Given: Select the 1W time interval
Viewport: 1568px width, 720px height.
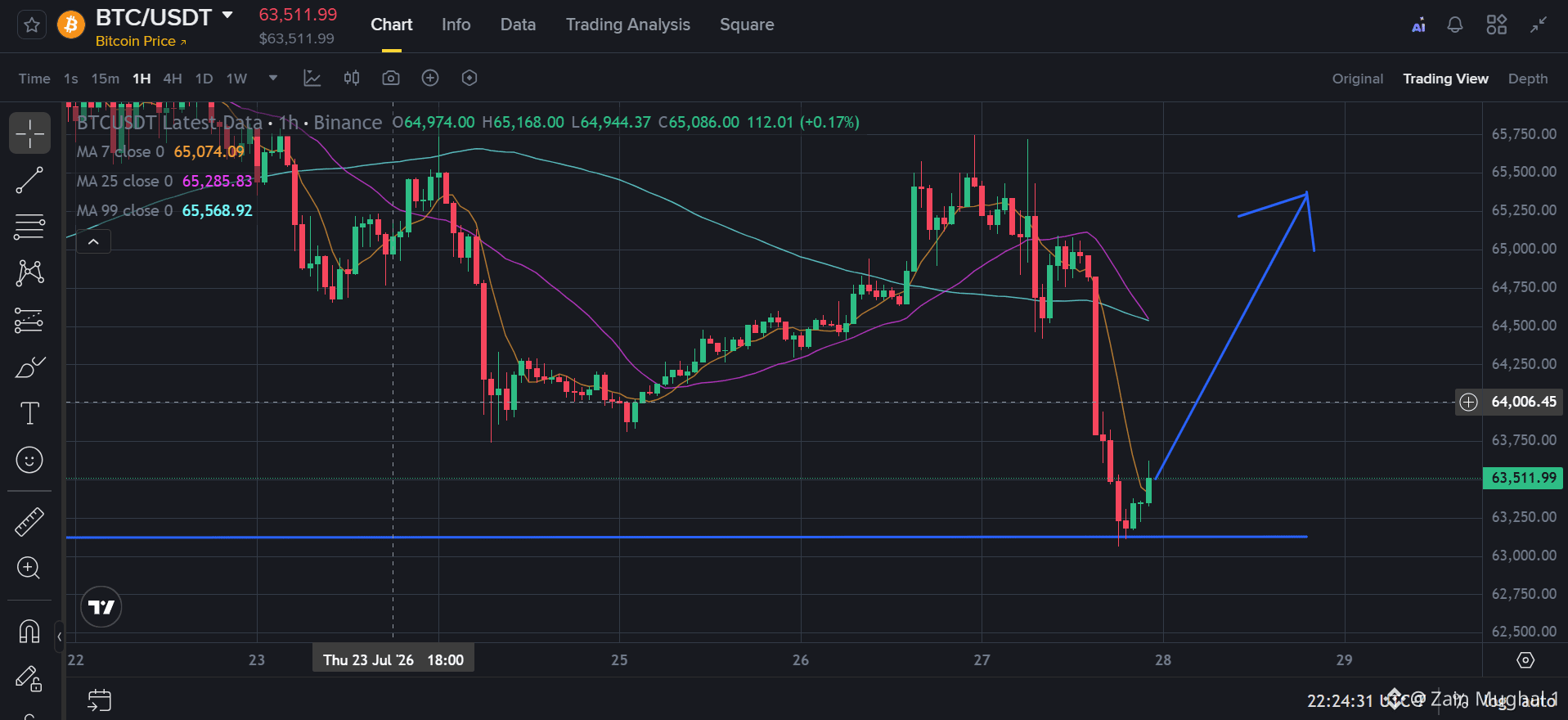Looking at the screenshot, I should coord(236,79).
